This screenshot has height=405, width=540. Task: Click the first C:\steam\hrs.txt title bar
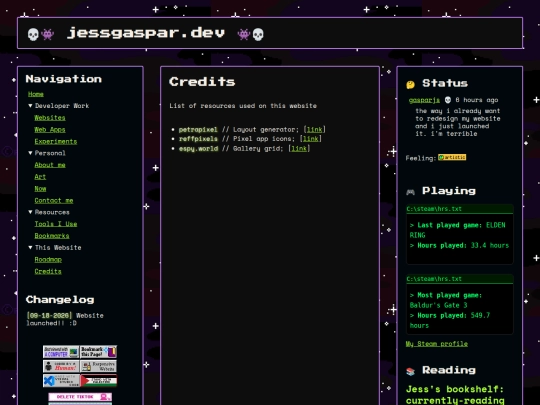coord(460,209)
